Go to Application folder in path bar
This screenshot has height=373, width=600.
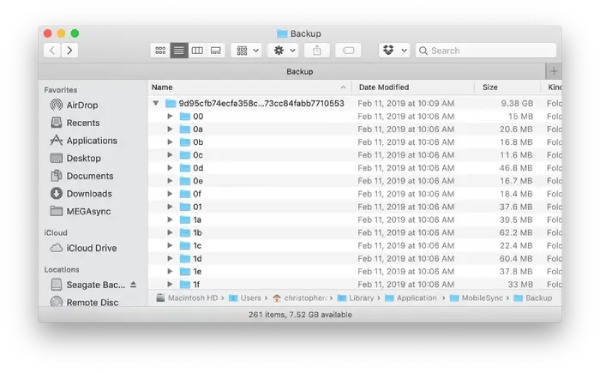411,298
